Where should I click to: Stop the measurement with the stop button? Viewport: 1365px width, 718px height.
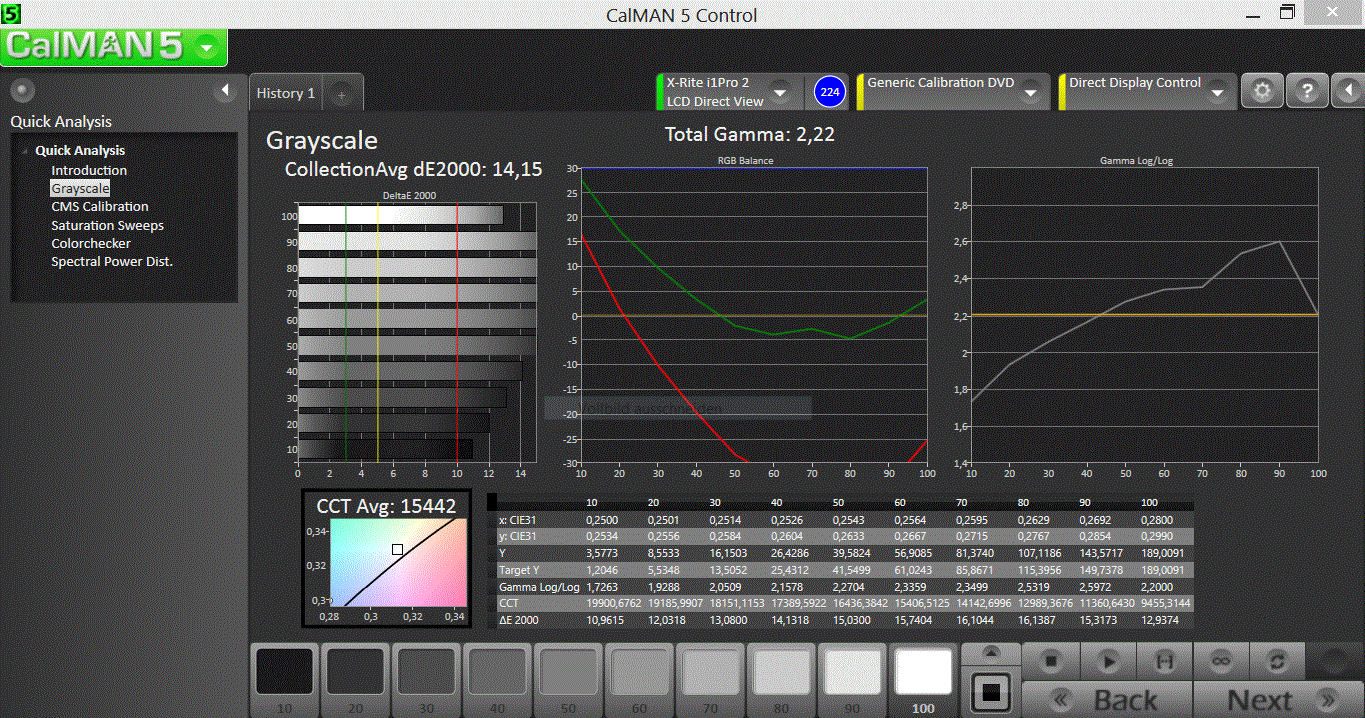click(x=1051, y=661)
